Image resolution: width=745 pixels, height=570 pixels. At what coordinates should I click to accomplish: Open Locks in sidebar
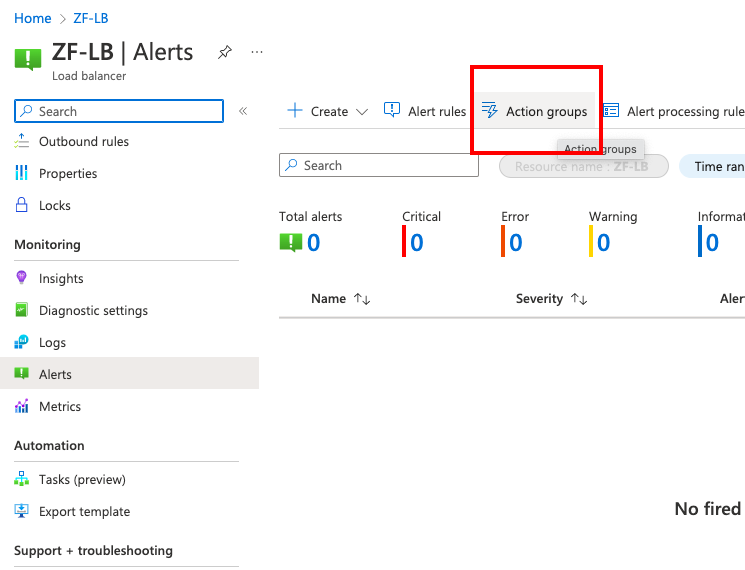coord(55,205)
